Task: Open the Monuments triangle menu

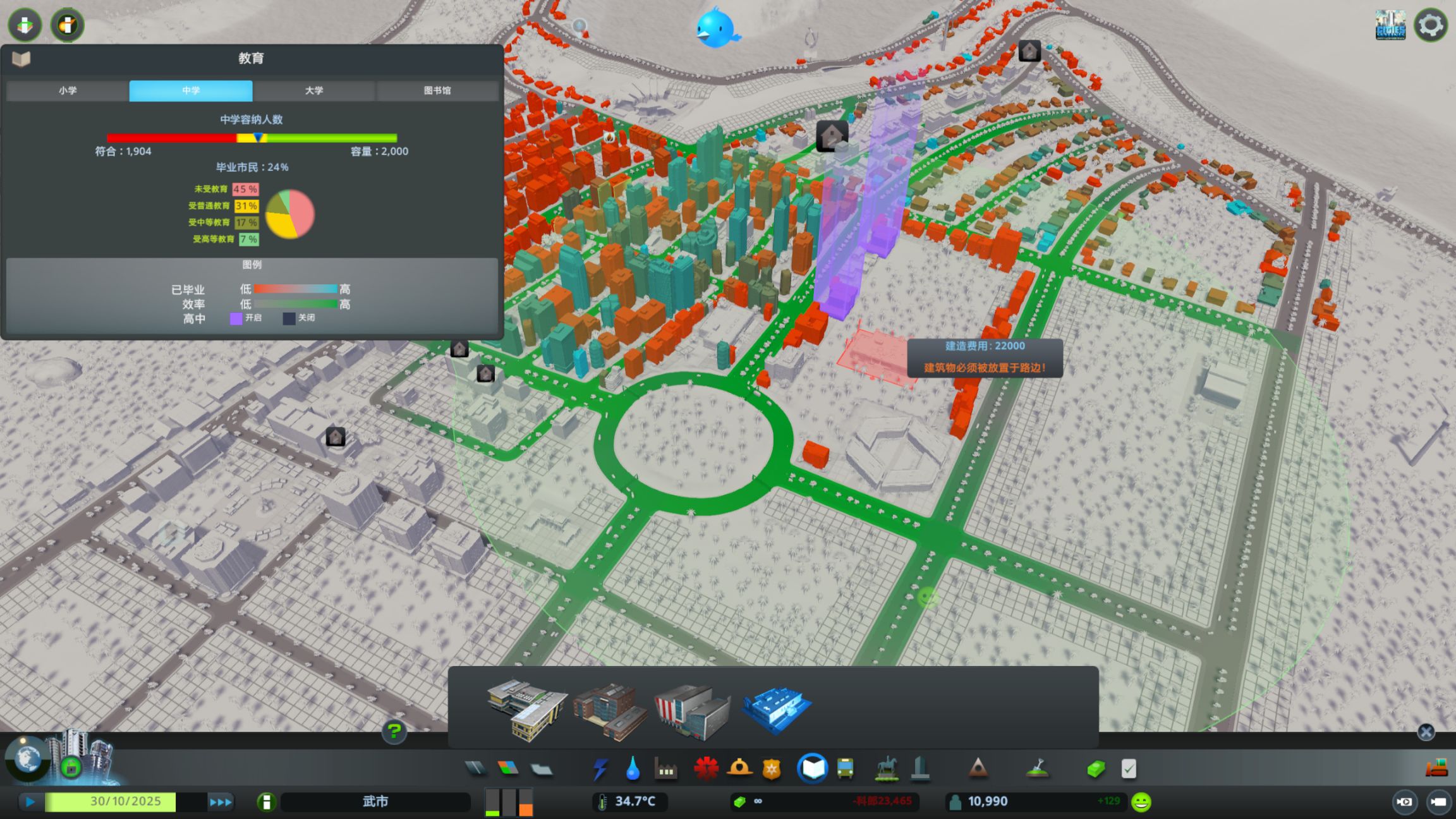Action: tap(978, 768)
